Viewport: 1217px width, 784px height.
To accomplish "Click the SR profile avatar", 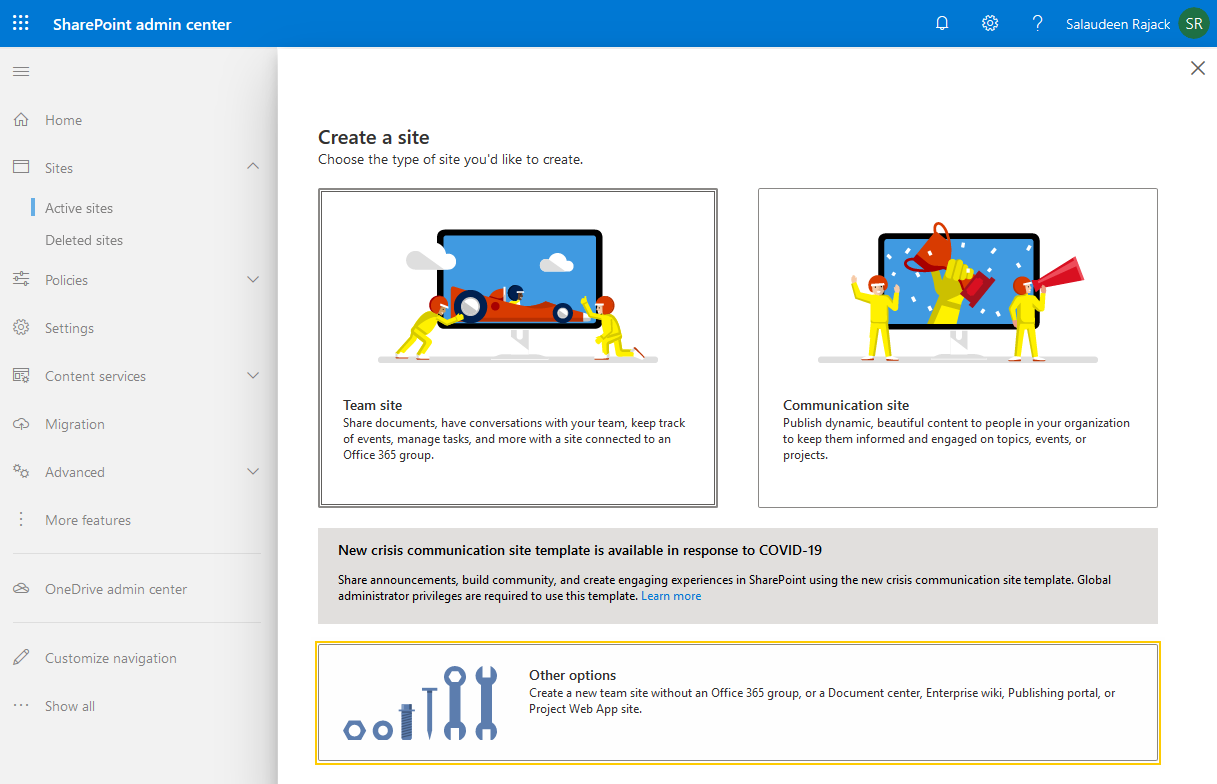I will click(x=1193, y=22).
